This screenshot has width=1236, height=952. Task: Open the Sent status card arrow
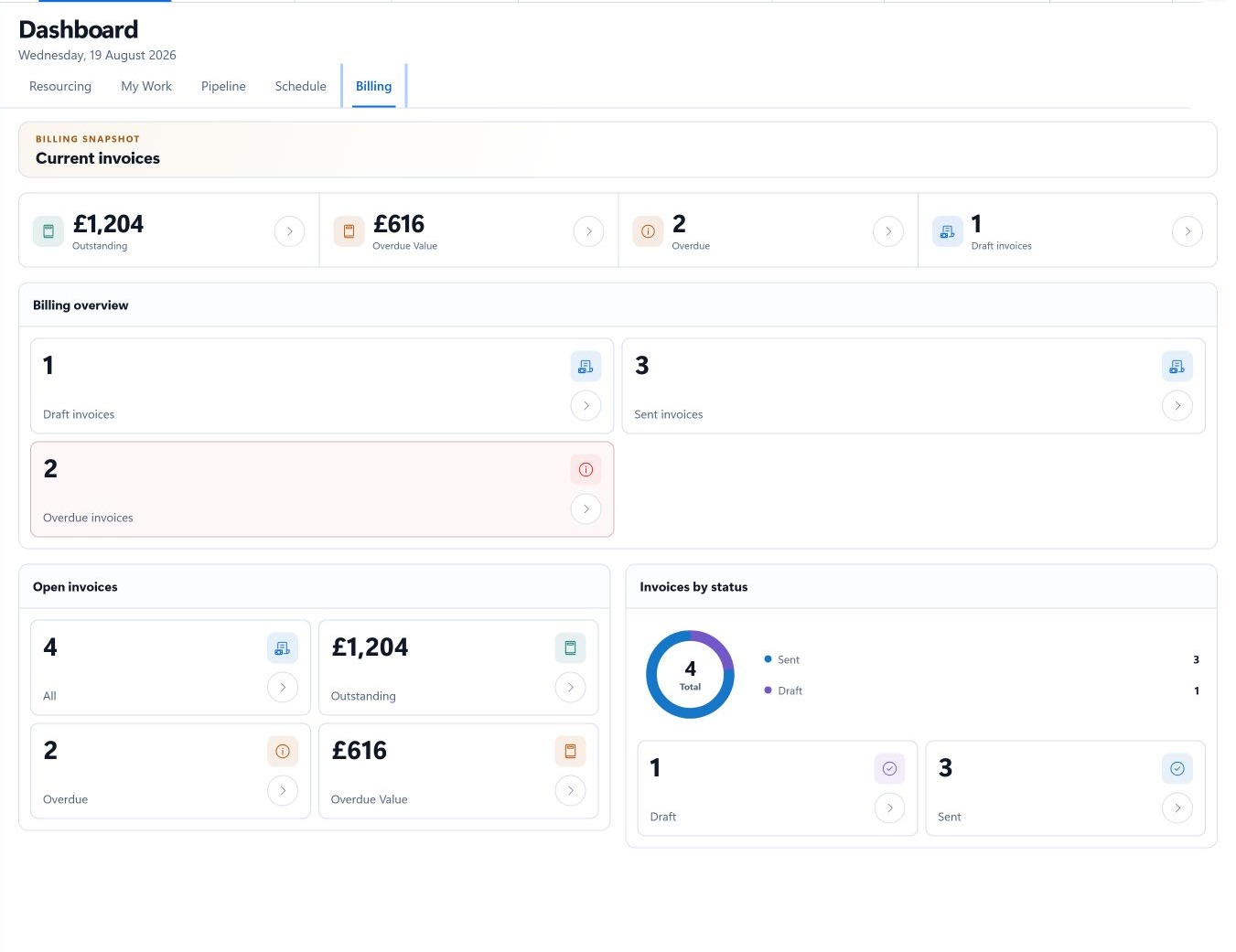click(x=1177, y=808)
